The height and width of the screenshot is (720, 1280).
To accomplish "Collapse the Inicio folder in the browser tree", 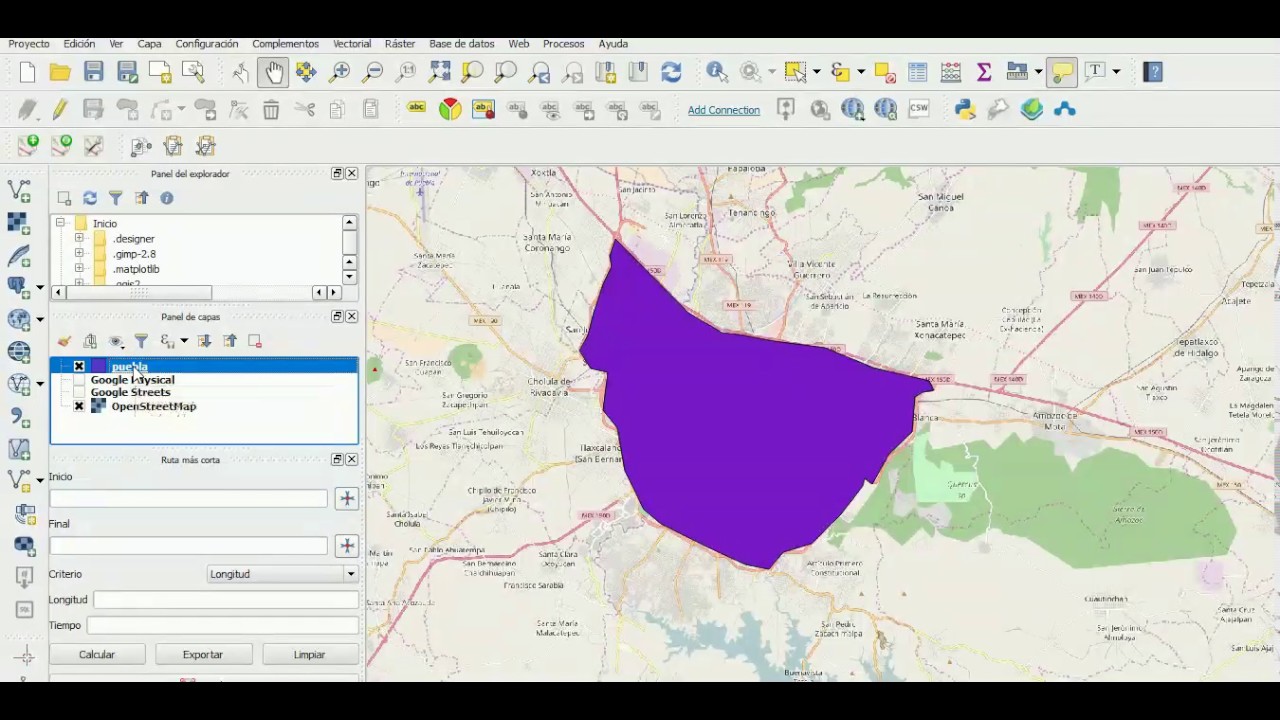I will 60,223.
